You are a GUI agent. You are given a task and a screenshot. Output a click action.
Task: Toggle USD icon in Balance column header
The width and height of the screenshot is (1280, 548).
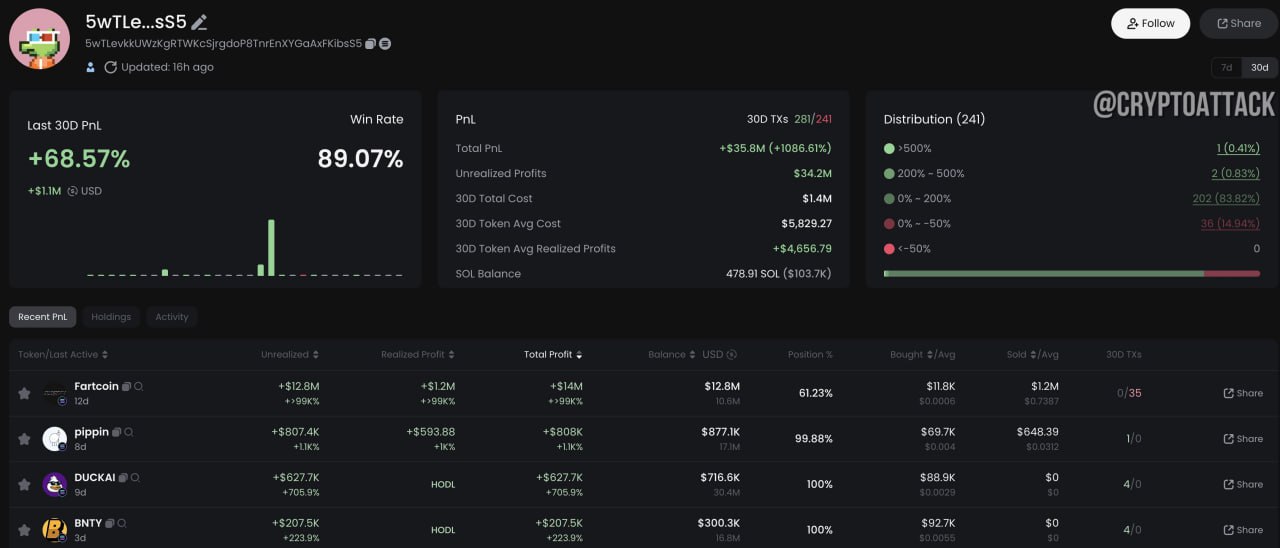731,355
